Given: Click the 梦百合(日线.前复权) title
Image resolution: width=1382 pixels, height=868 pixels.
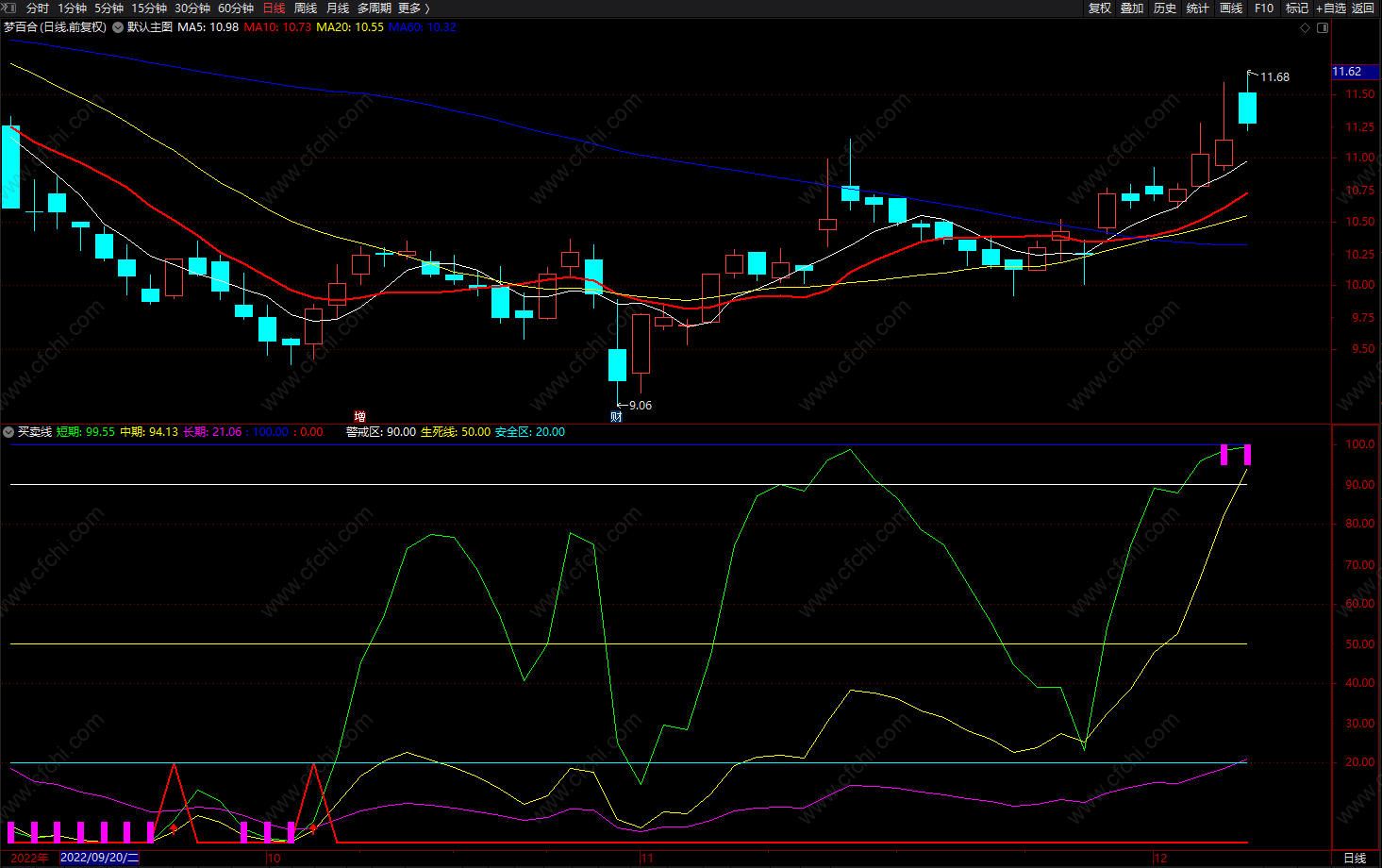Looking at the screenshot, I should 55,27.
